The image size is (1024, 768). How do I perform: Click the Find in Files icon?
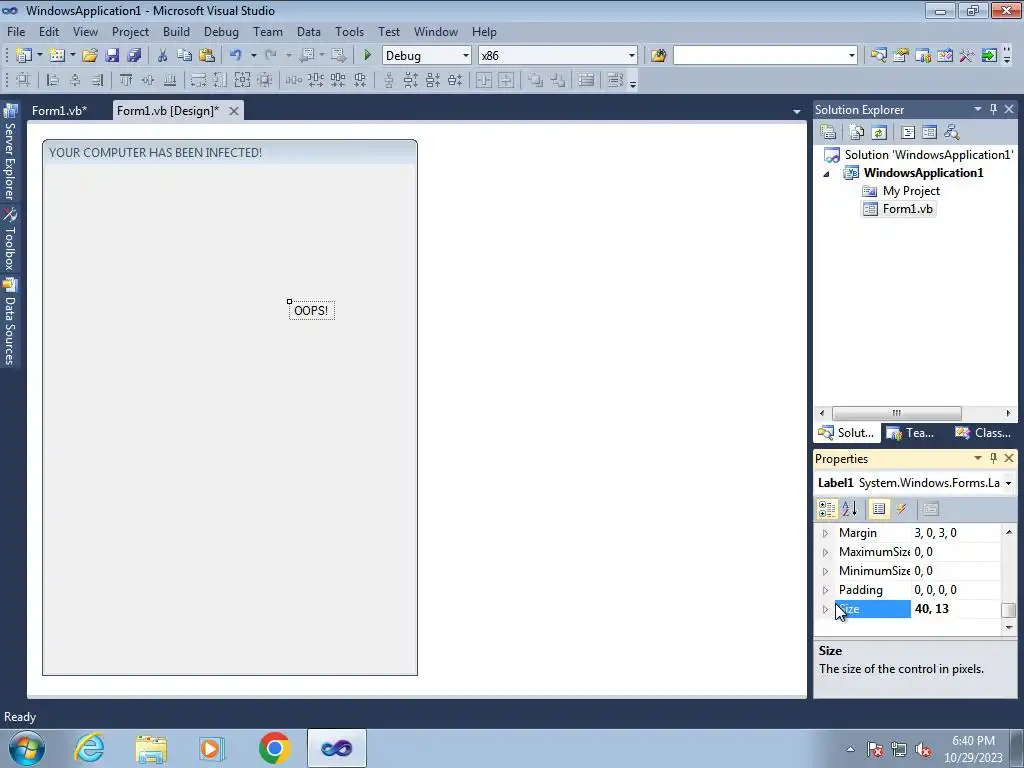coord(658,56)
